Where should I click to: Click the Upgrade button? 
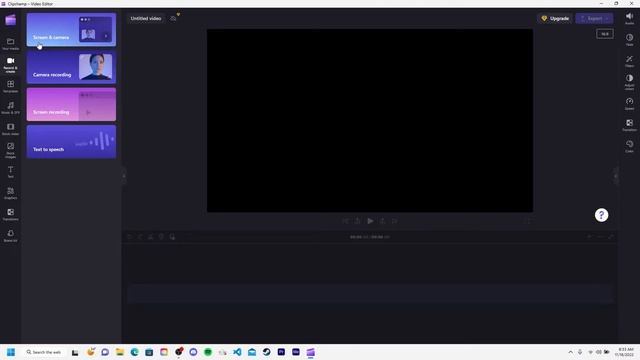point(555,18)
